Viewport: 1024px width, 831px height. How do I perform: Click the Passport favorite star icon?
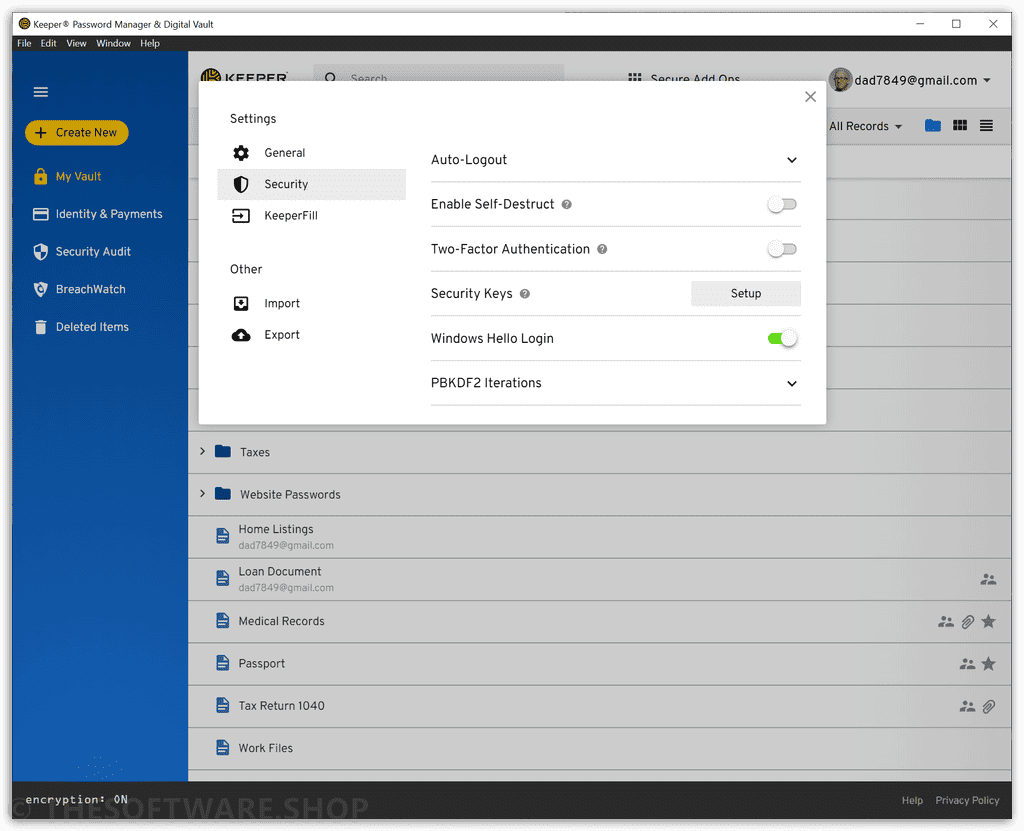(988, 664)
